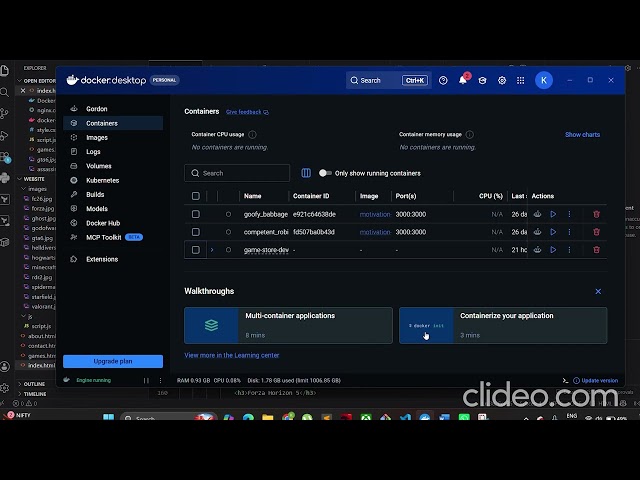Open View more in the Learning center

(231, 355)
